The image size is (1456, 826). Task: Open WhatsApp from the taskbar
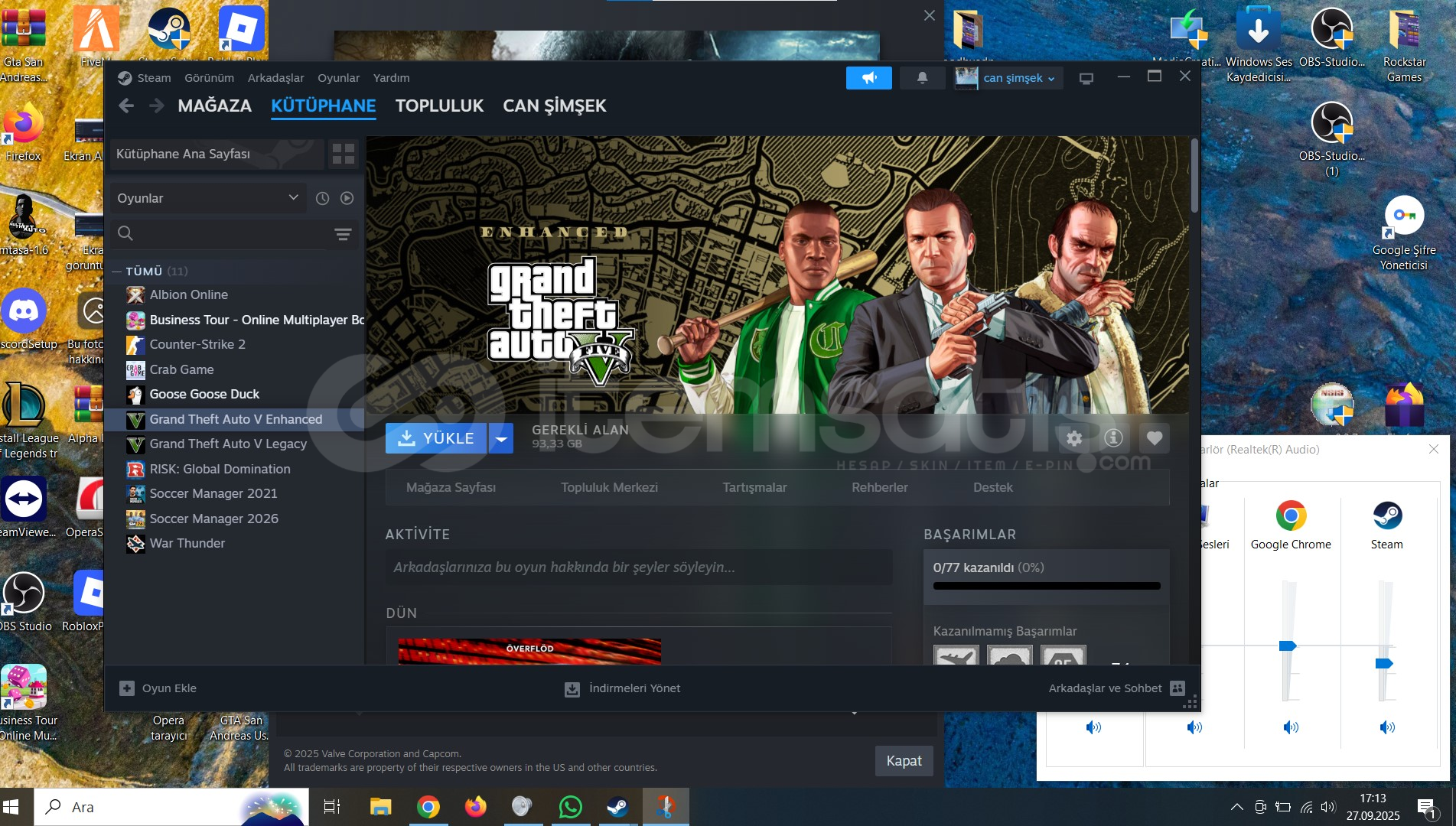click(x=570, y=807)
